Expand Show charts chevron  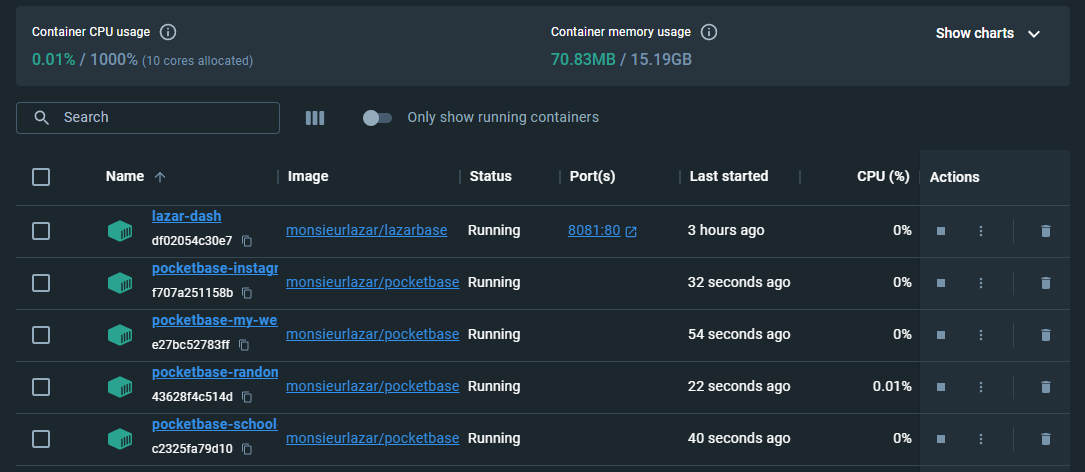click(1034, 34)
